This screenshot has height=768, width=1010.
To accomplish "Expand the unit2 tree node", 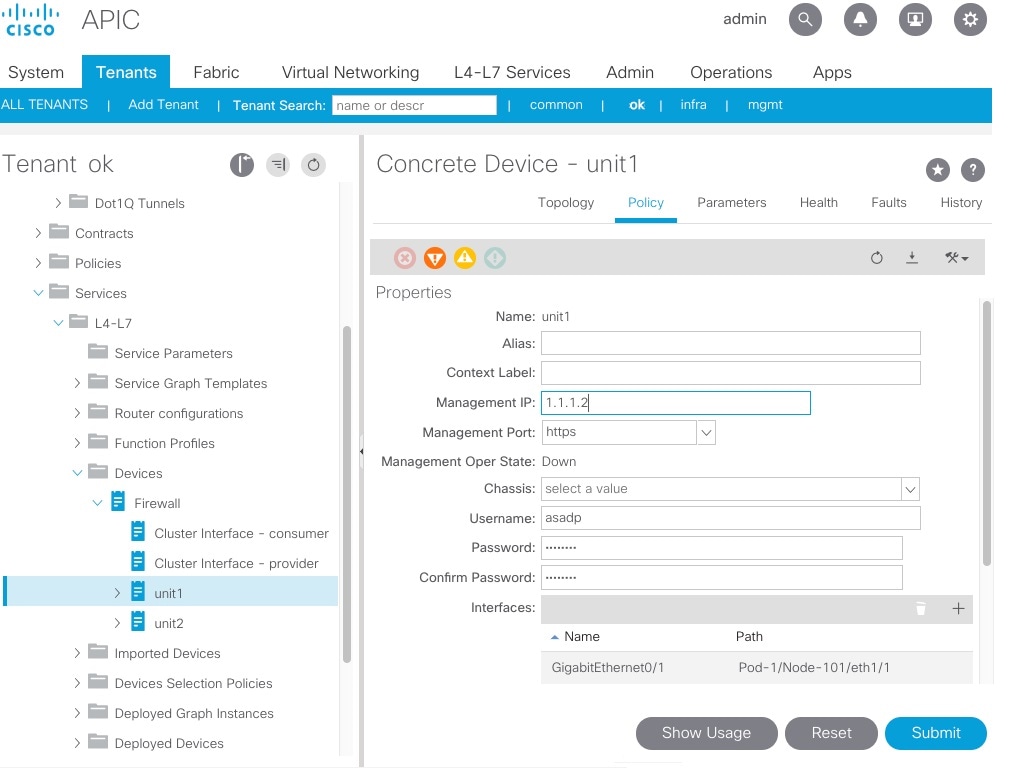I will [117, 623].
